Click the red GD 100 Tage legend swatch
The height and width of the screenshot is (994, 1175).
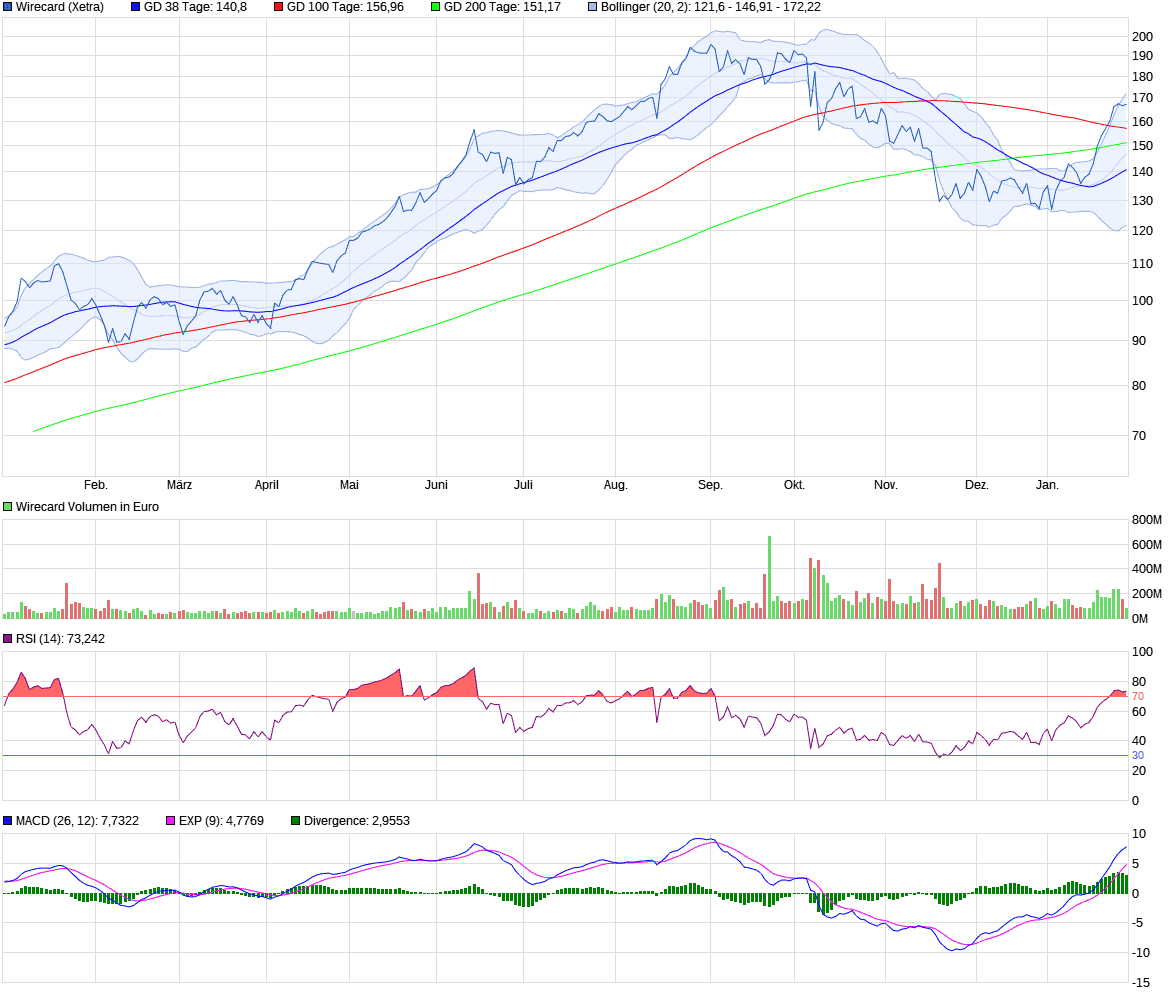coord(279,7)
